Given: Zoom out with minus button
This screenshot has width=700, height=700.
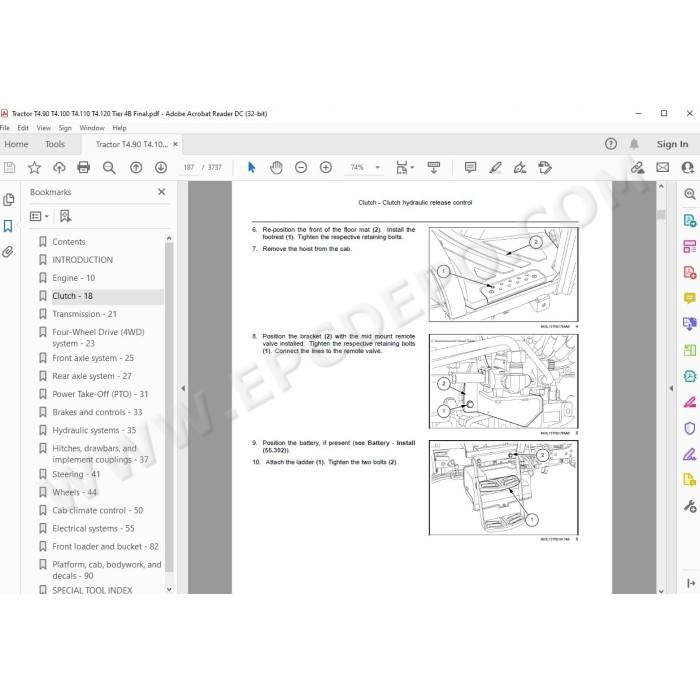Looking at the screenshot, I should pos(301,167).
